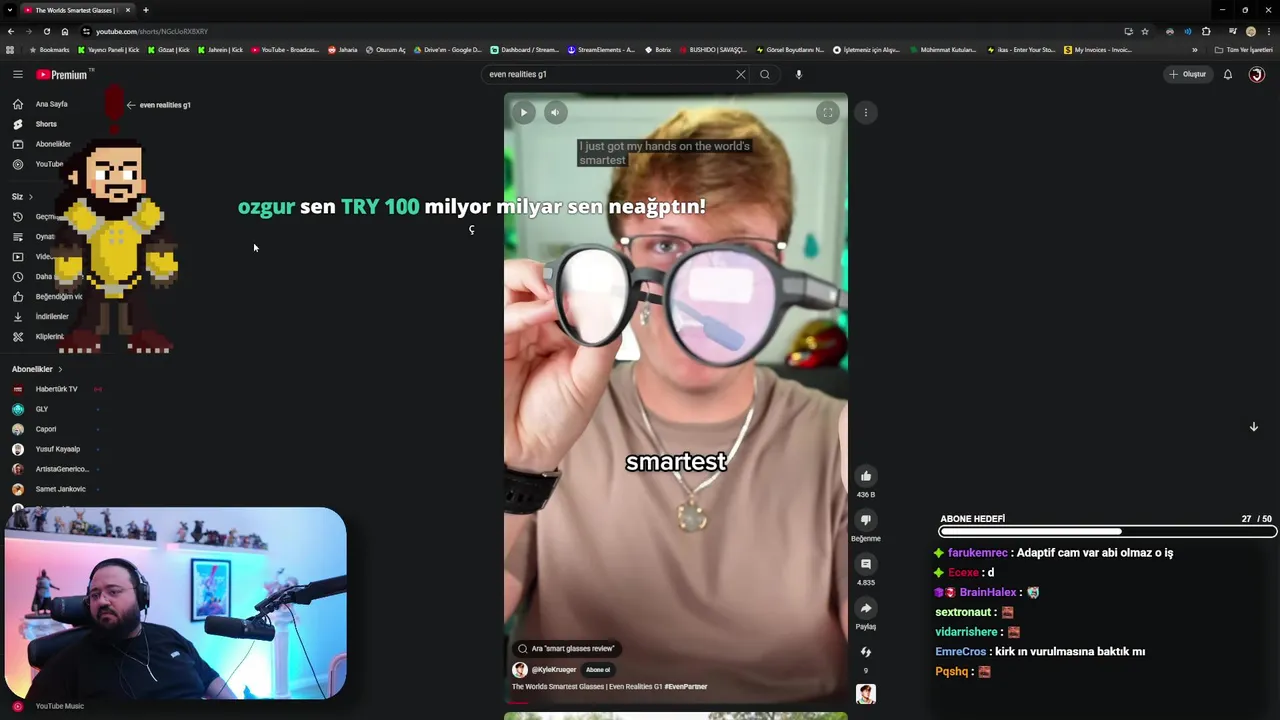Click the 'smart glasses review' search suggestion
The image size is (1280, 720).
pyautogui.click(x=567, y=648)
